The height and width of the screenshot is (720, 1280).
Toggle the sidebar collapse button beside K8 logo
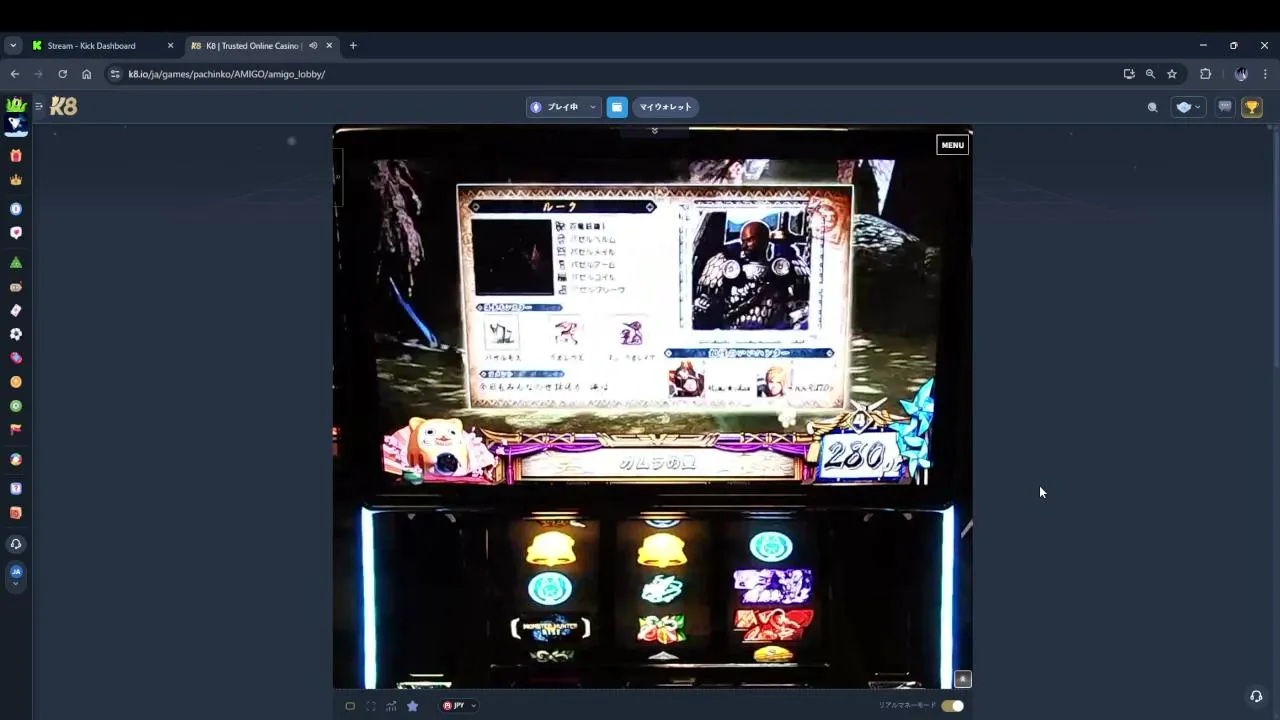click(39, 106)
